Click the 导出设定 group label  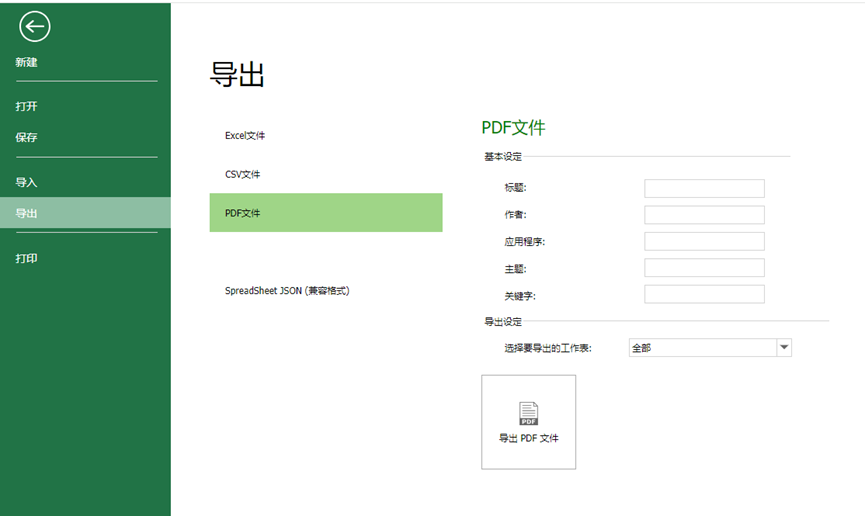[503, 322]
